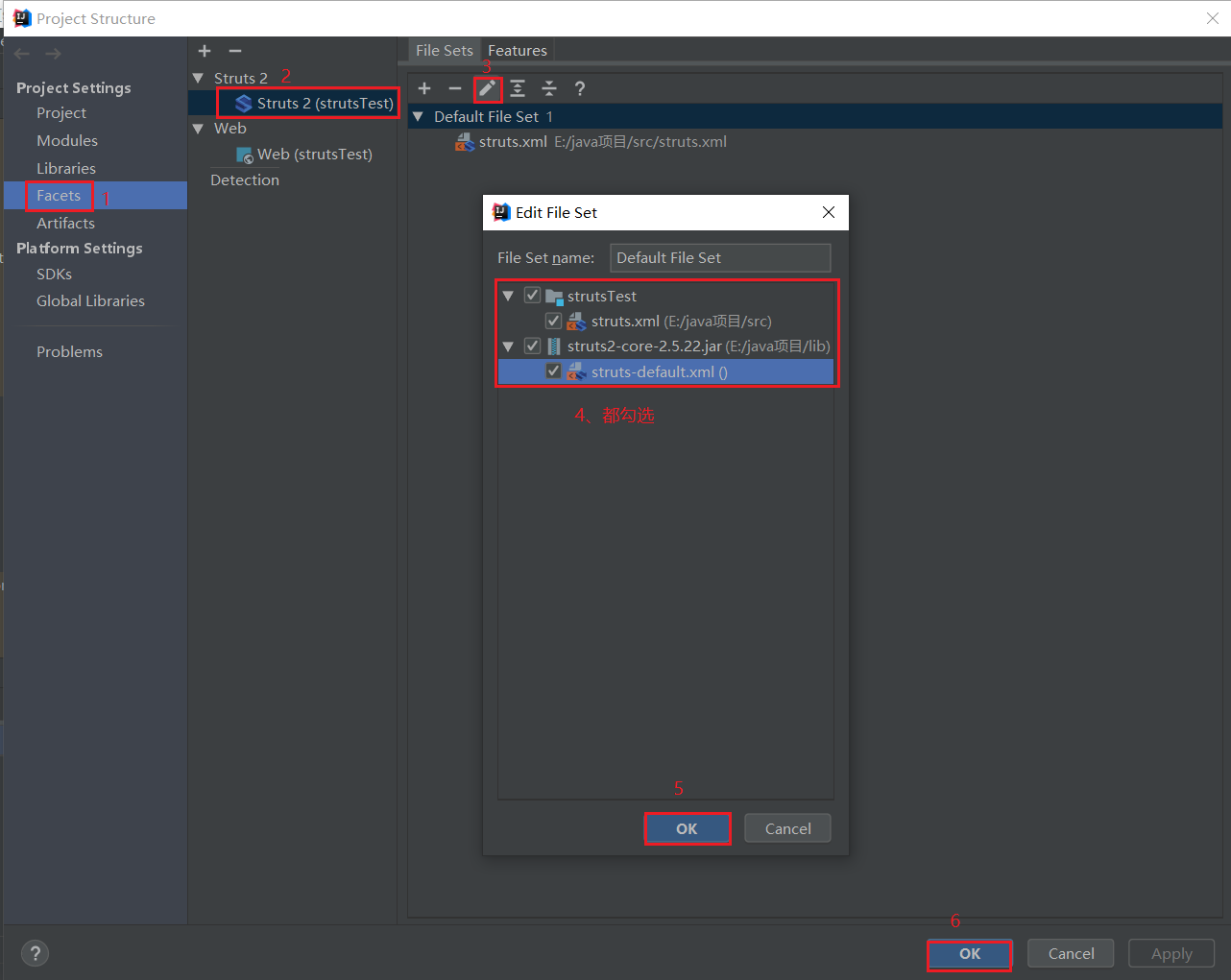The width and height of the screenshot is (1231, 980).
Task: Close the Edit File Set dialog
Action: tap(829, 212)
